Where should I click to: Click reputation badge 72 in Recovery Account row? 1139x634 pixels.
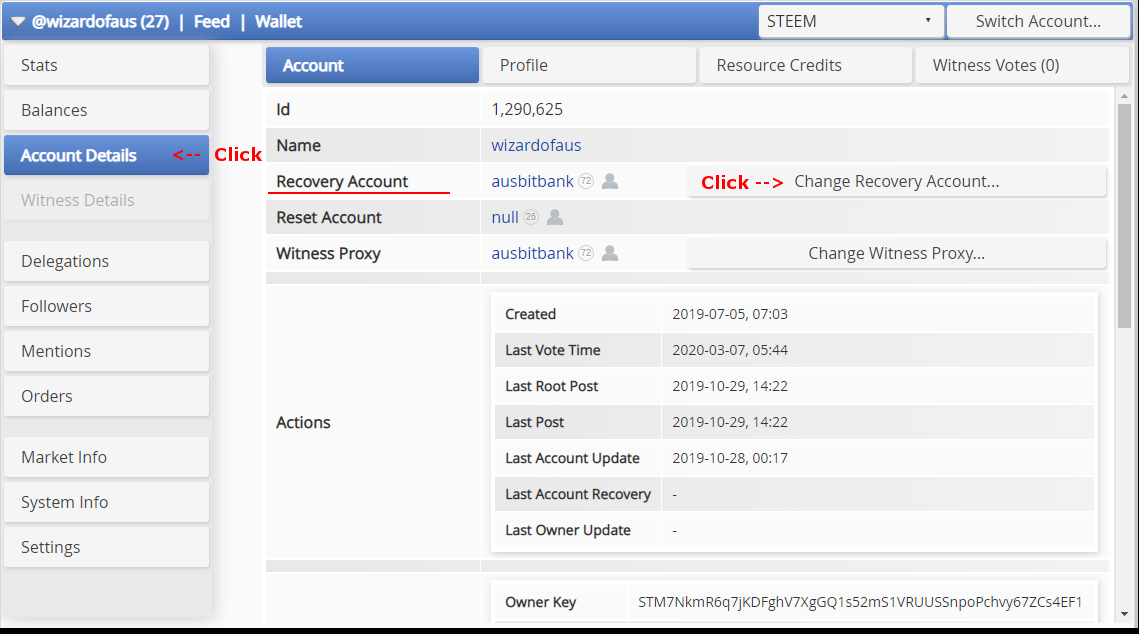pyautogui.click(x=586, y=182)
